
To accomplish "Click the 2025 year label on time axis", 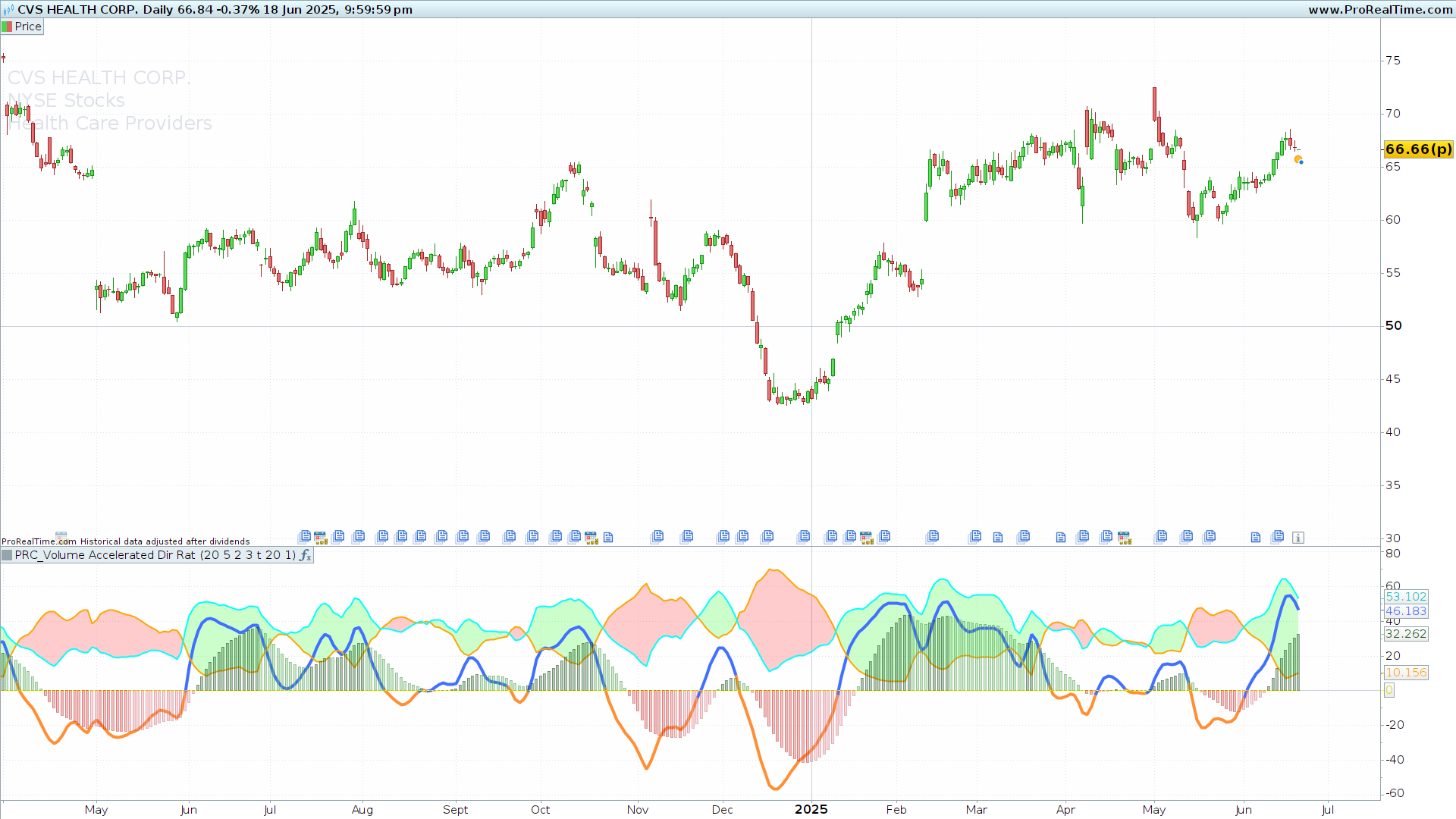I will coord(811,809).
